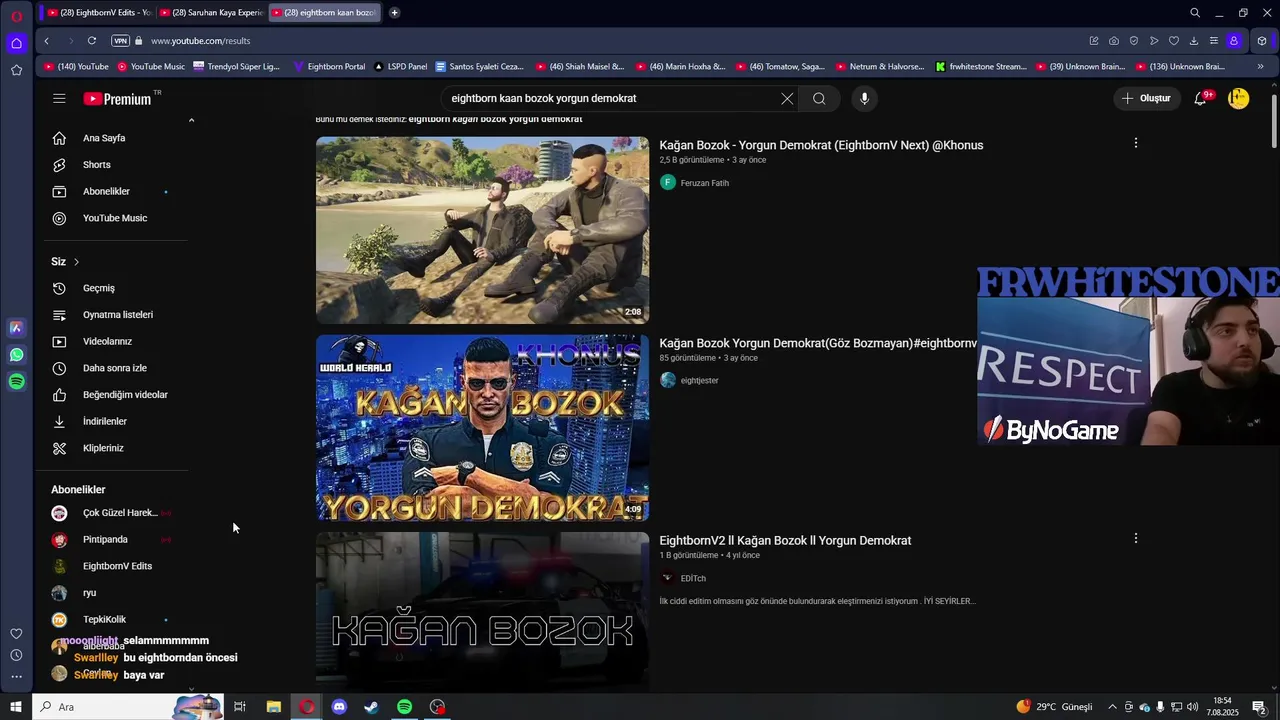Open Steam from the Windows taskbar
The width and height of the screenshot is (1280, 720).
[371, 707]
